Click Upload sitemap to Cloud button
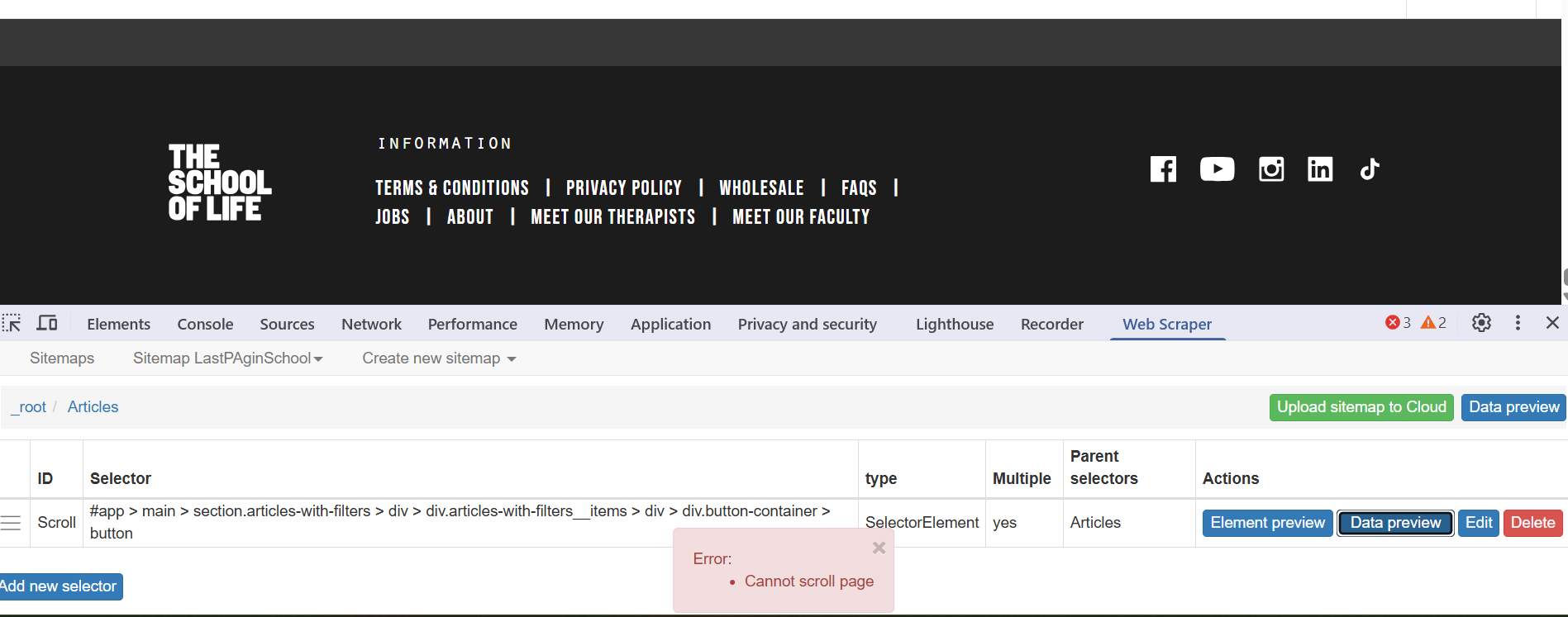The image size is (1568, 617). [x=1361, y=407]
